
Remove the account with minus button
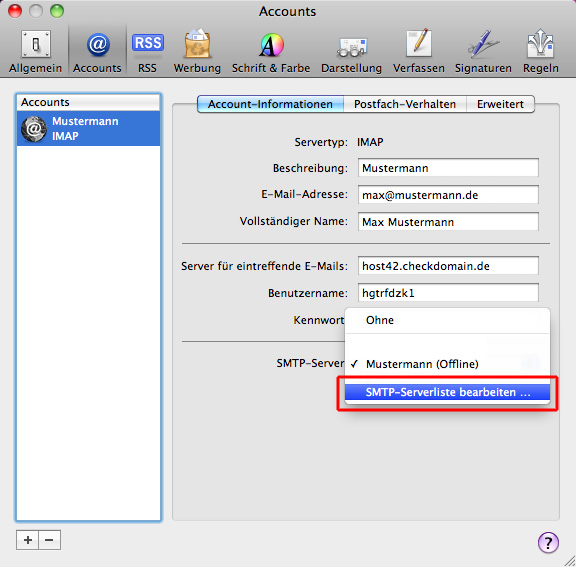[50, 540]
